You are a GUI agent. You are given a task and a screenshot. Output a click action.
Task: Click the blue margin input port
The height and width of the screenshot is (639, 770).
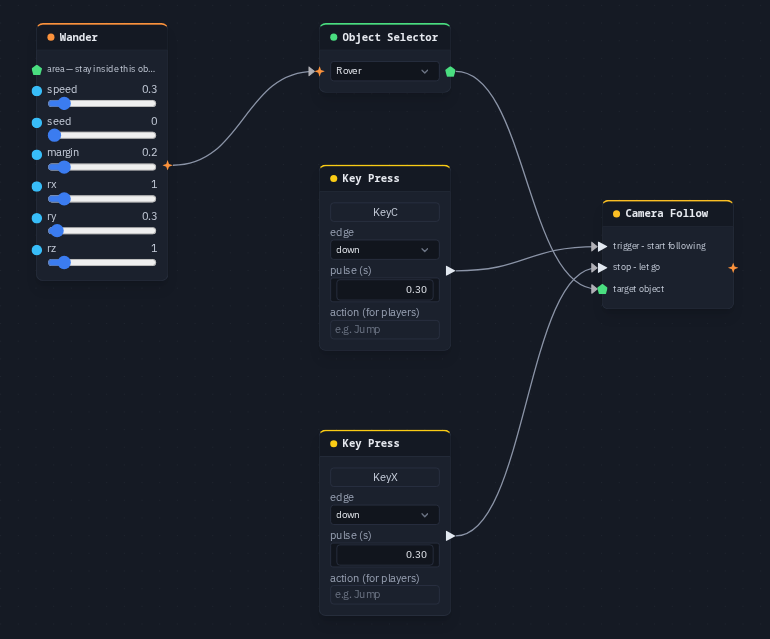37,155
